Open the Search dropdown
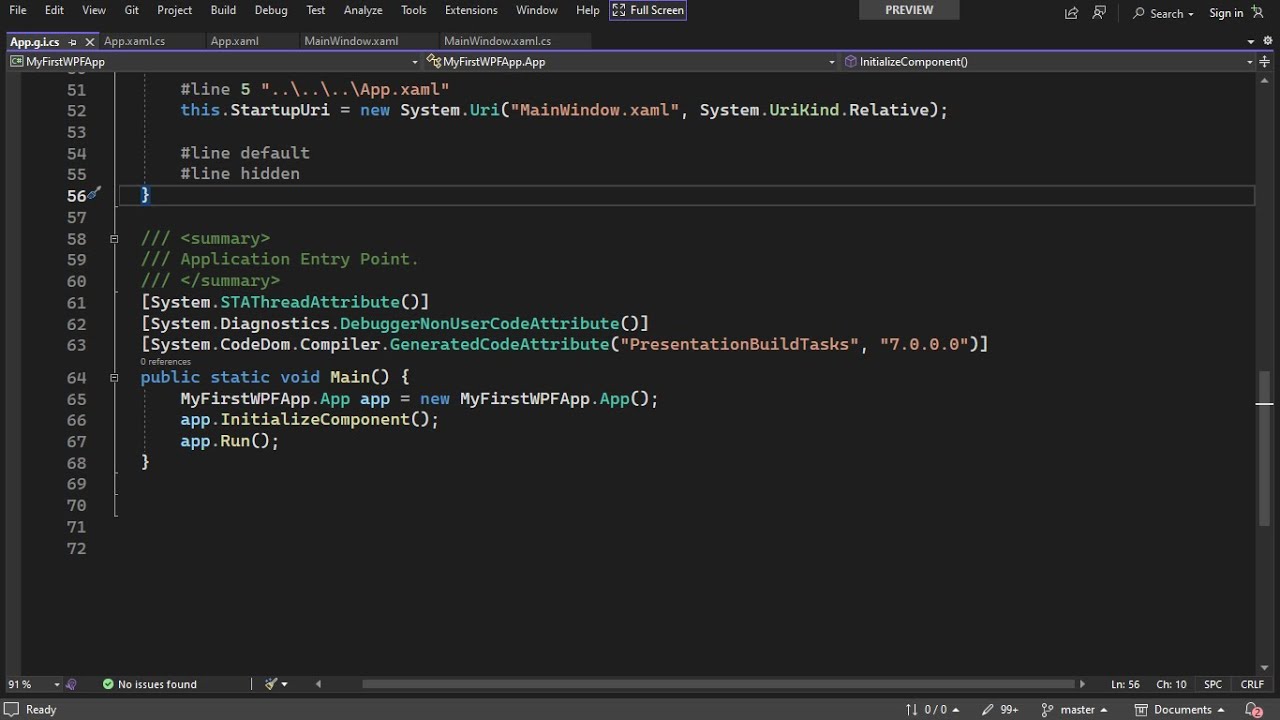The width and height of the screenshot is (1280, 720). pos(1163,13)
